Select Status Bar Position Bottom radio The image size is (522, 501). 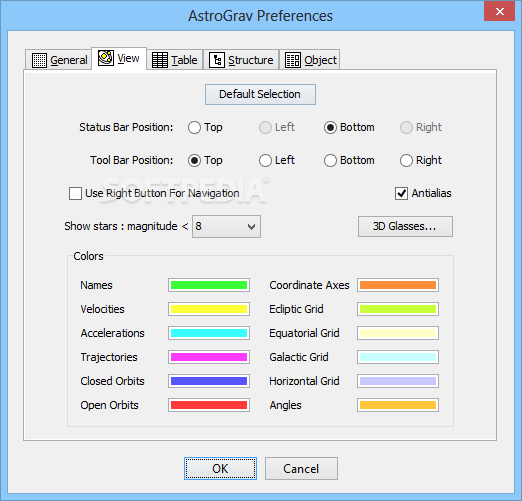[x=330, y=127]
